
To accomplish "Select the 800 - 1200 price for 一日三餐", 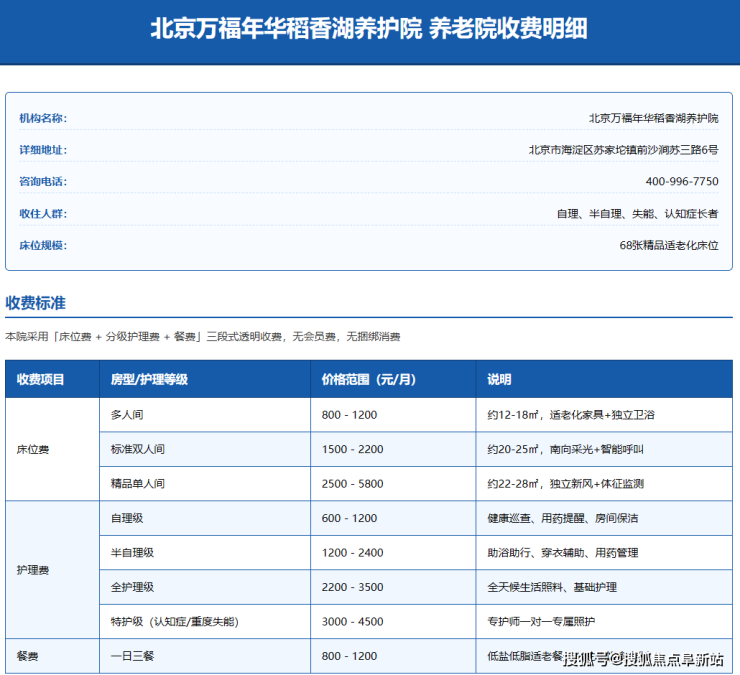I will point(349,656).
